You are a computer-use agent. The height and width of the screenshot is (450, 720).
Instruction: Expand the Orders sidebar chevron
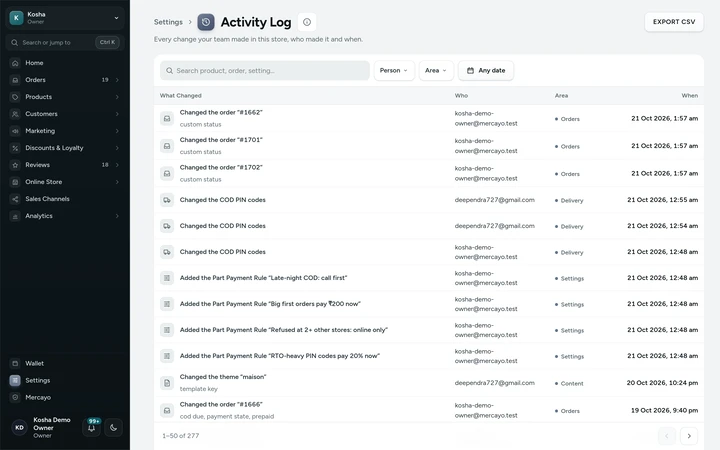pos(117,80)
